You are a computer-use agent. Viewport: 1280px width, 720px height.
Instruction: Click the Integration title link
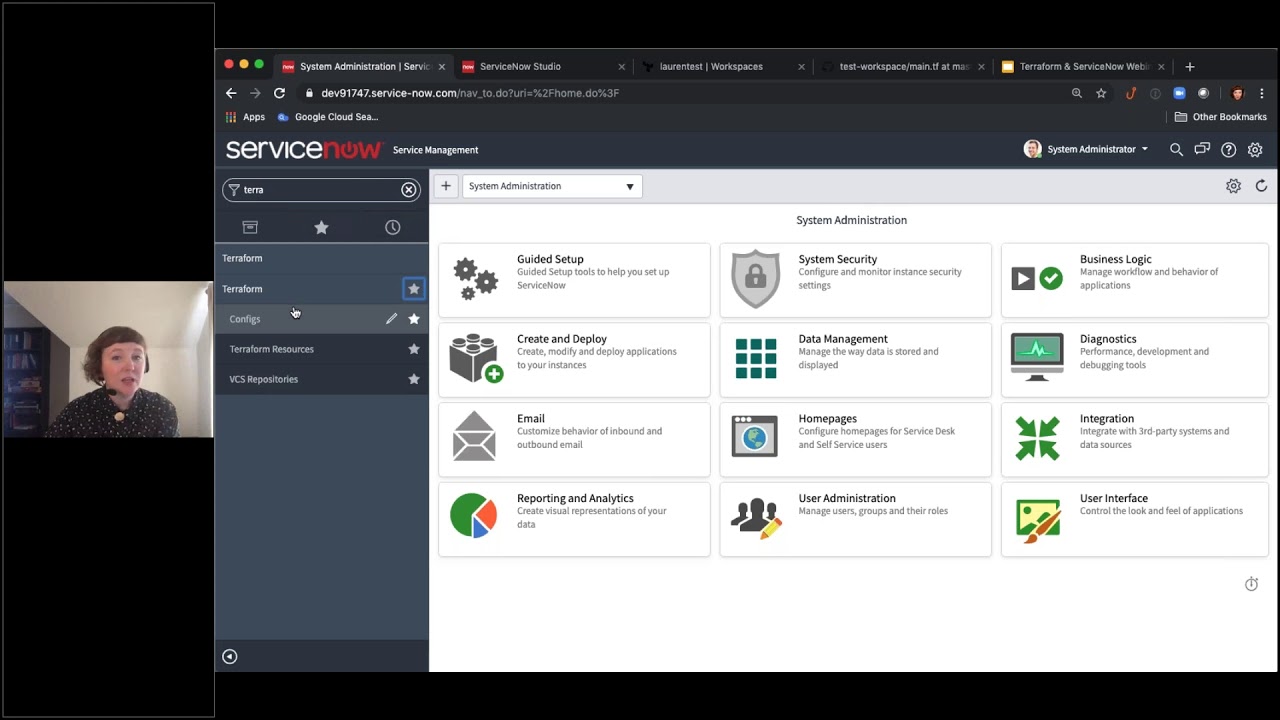(x=1107, y=419)
